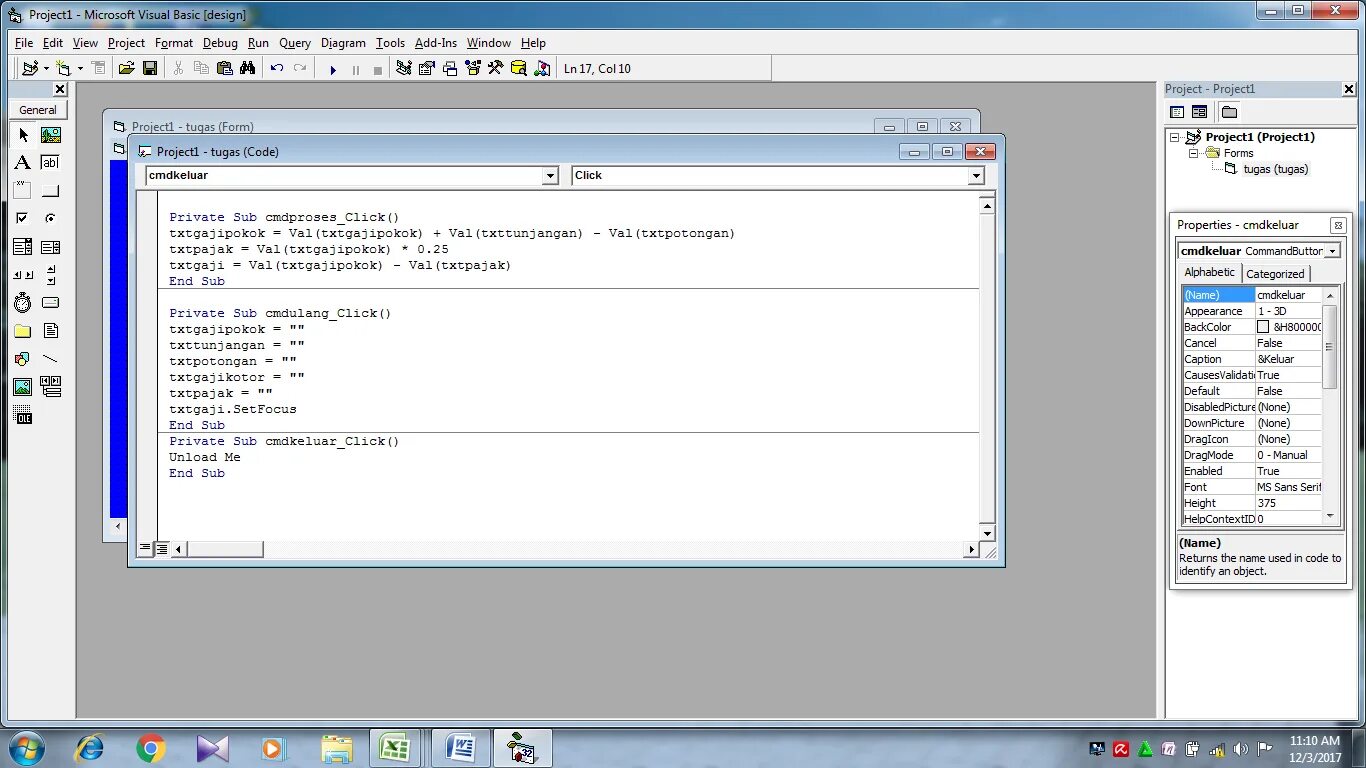Select the OptionButton control tool
This screenshot has height=768, width=1366.
point(51,218)
